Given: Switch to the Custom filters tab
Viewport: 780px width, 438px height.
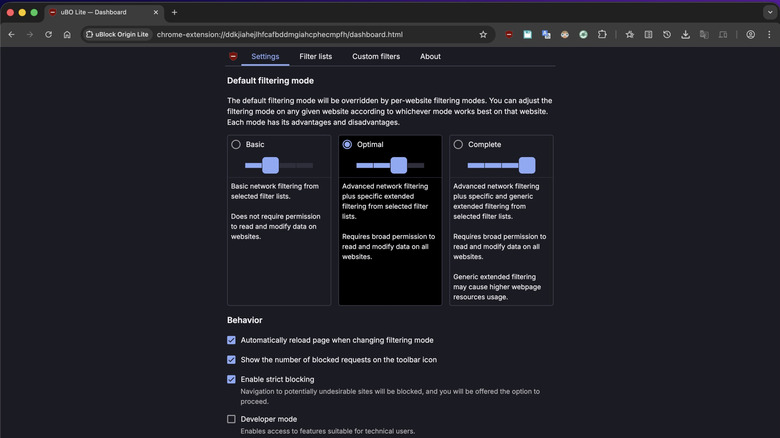Looking at the screenshot, I should (376, 56).
